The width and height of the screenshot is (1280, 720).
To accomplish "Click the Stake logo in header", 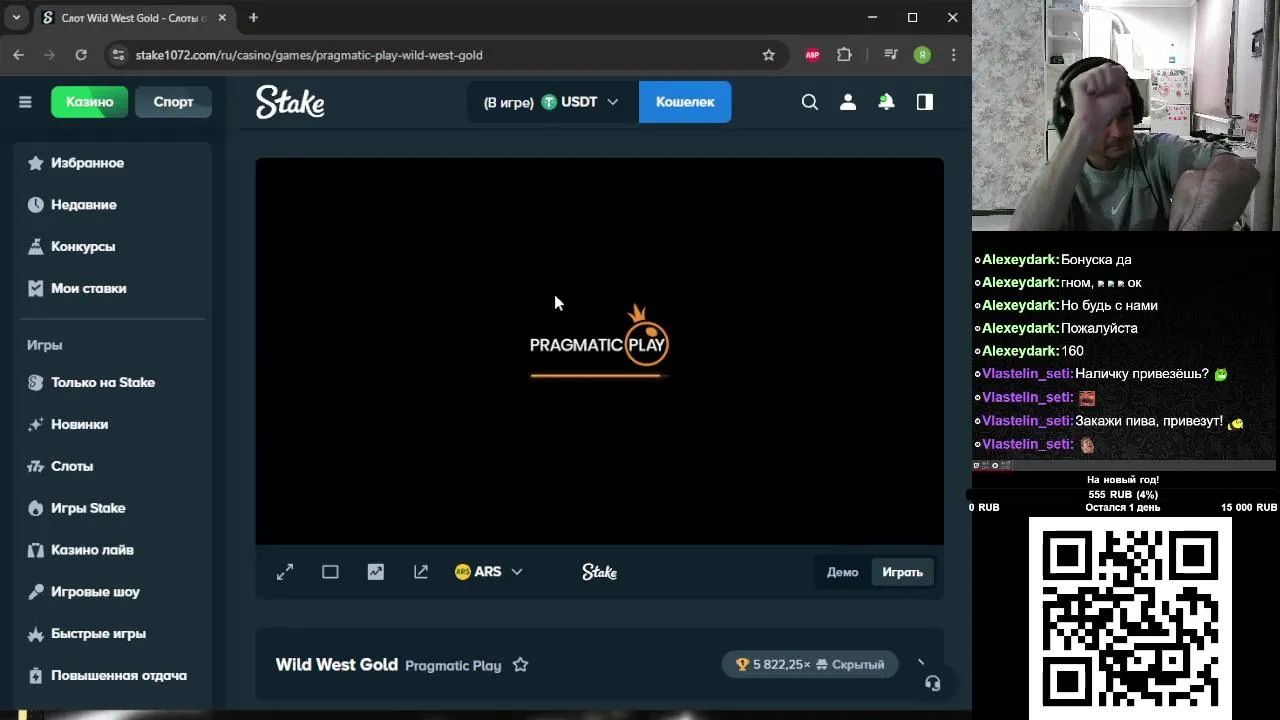I will tap(290, 102).
